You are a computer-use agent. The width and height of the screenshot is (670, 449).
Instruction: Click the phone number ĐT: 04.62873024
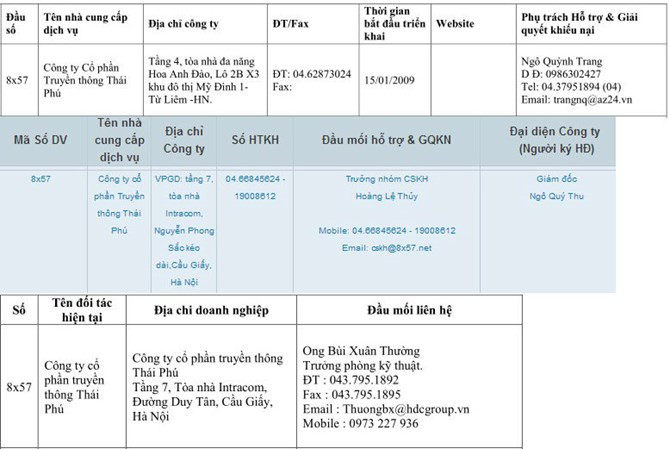click(311, 73)
